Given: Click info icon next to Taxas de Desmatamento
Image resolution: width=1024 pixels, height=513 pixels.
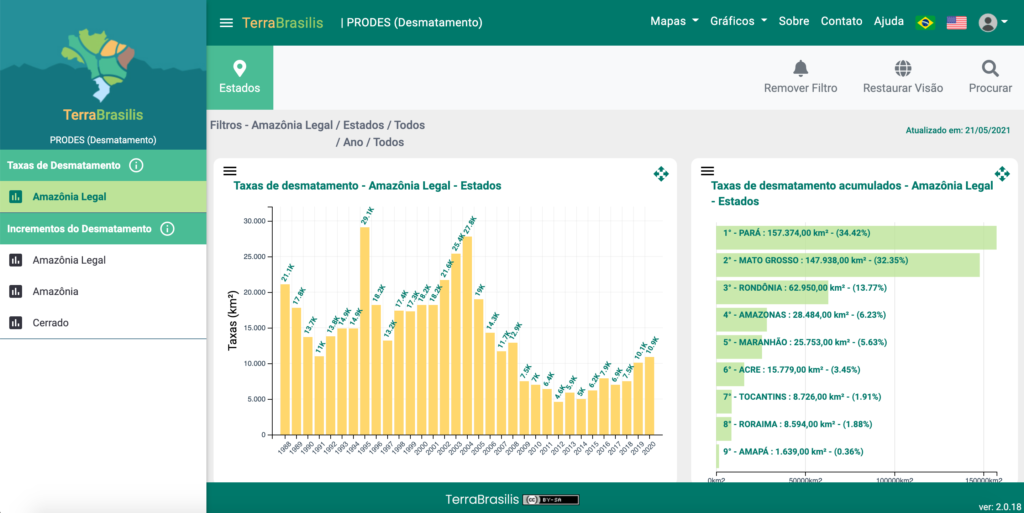Looking at the screenshot, I should pos(136,165).
